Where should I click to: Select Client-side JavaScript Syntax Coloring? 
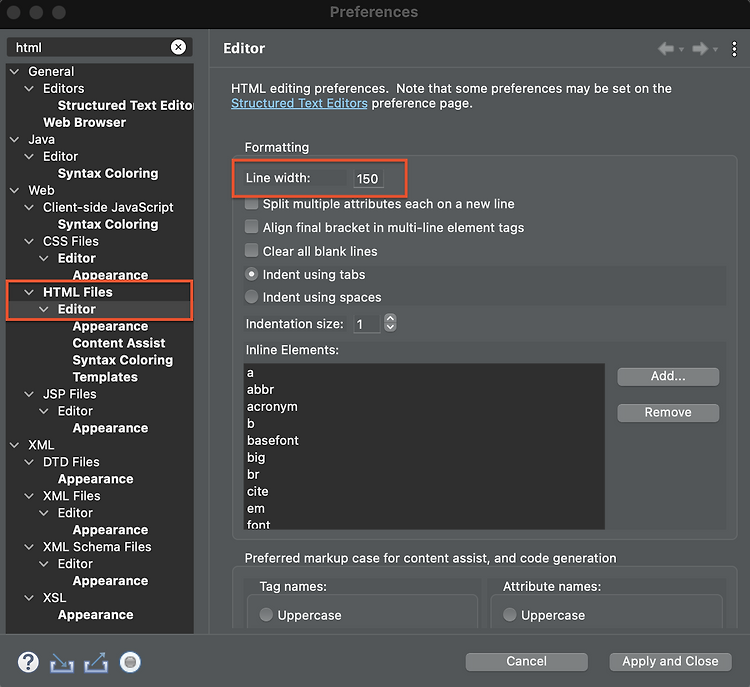click(x=108, y=224)
